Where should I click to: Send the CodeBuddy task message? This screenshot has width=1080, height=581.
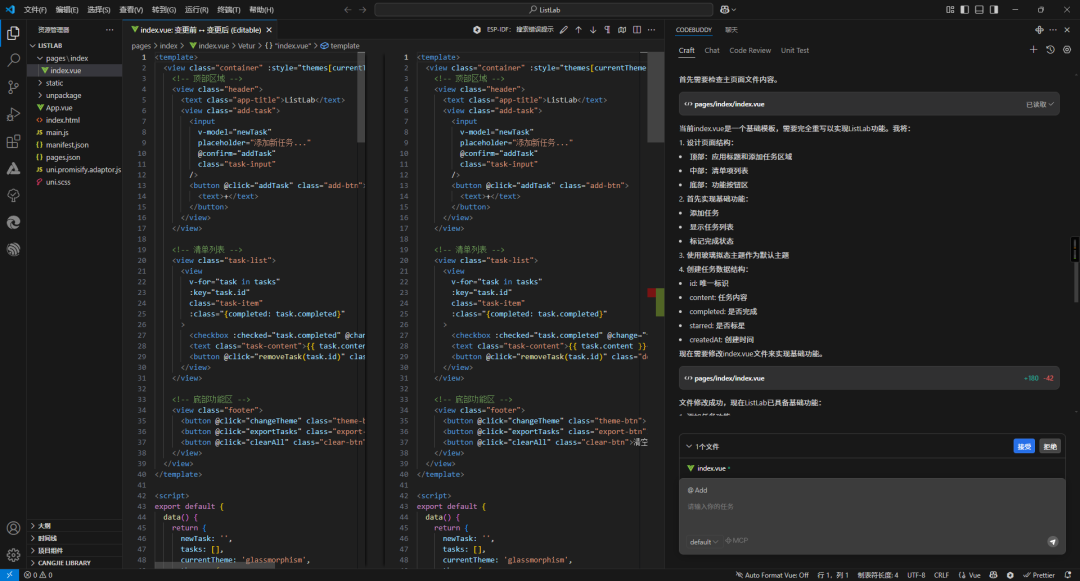point(1052,542)
